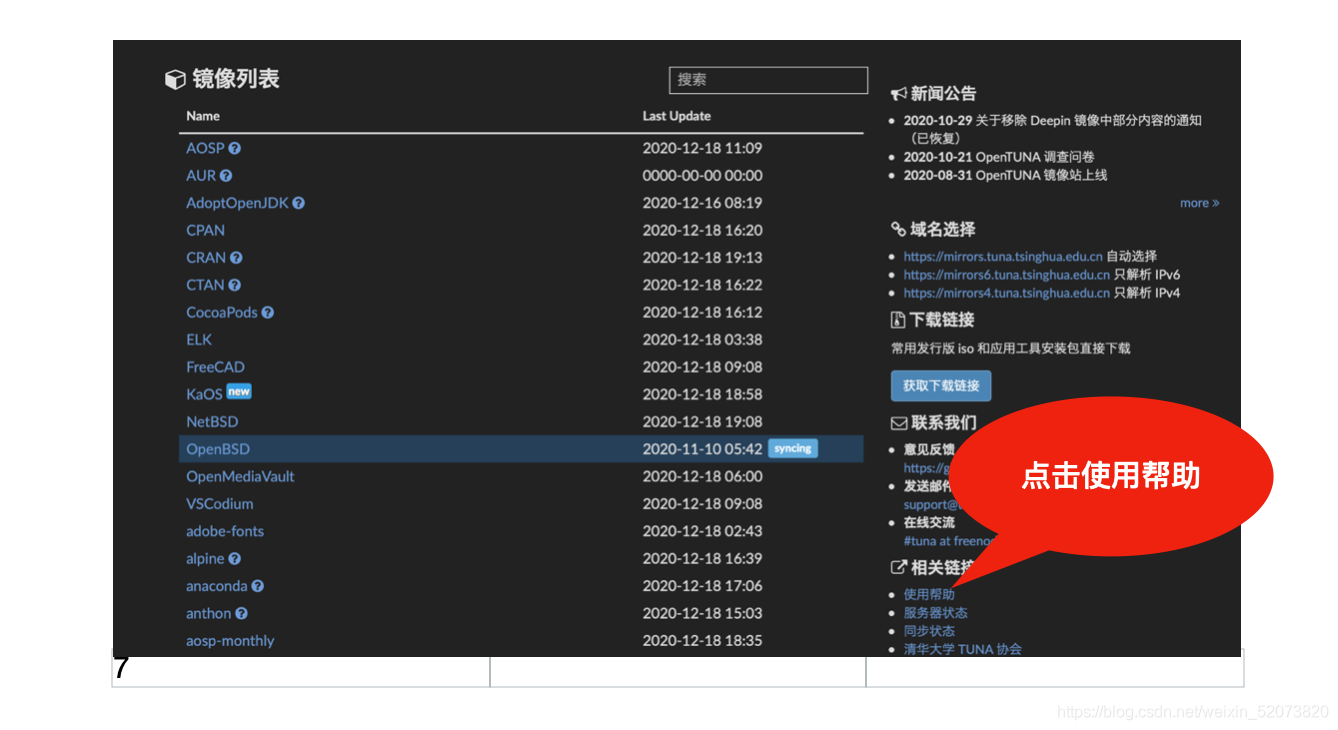Image resolution: width=1338 pixels, height=730 pixels.
Task: Click the help icon beside anthon
Action: point(242,614)
